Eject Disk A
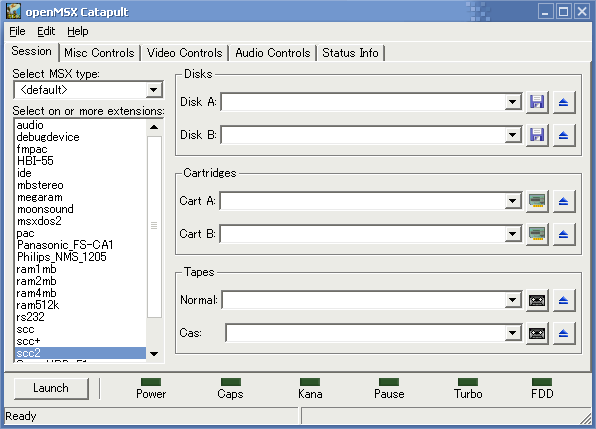 (x=564, y=102)
